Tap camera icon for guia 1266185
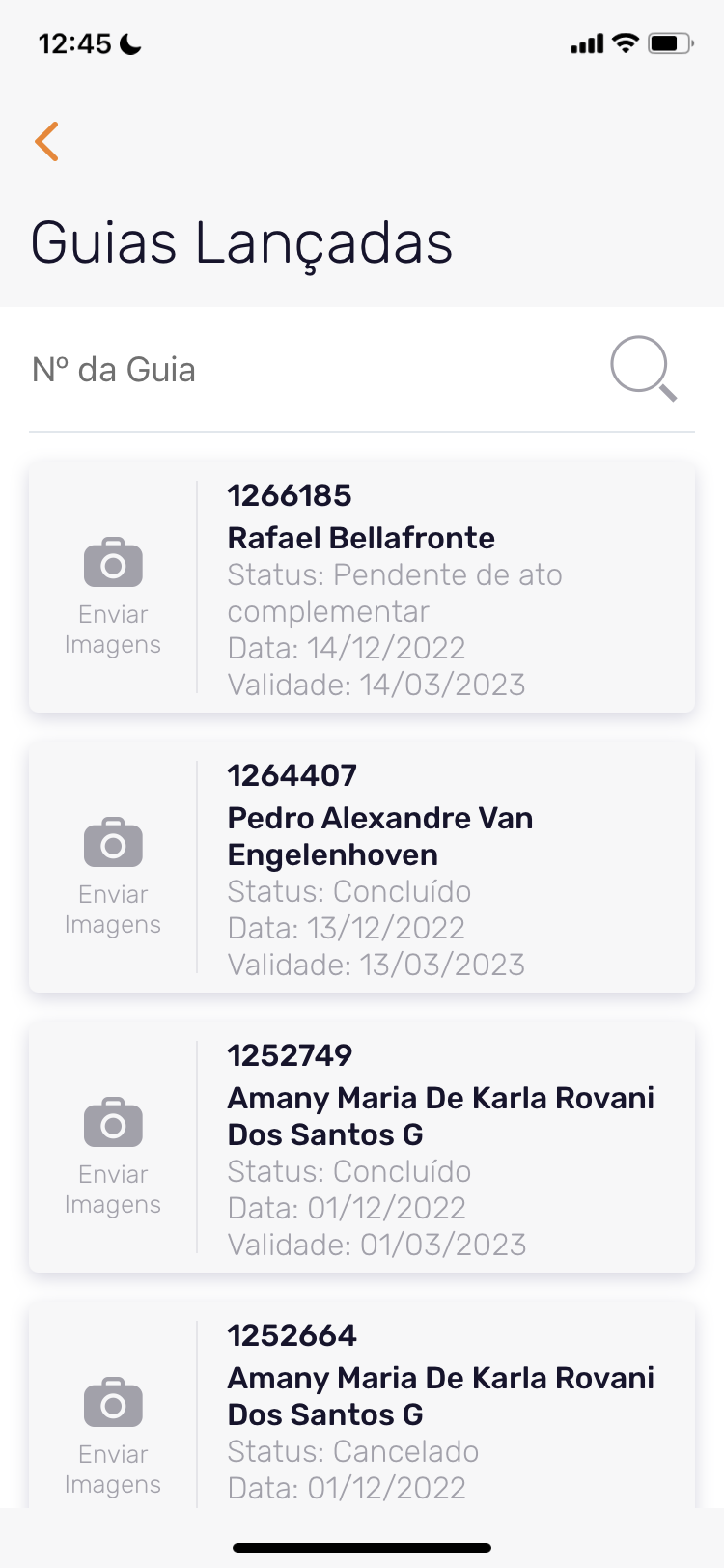Screen dimensions: 724x1568 coord(113,563)
